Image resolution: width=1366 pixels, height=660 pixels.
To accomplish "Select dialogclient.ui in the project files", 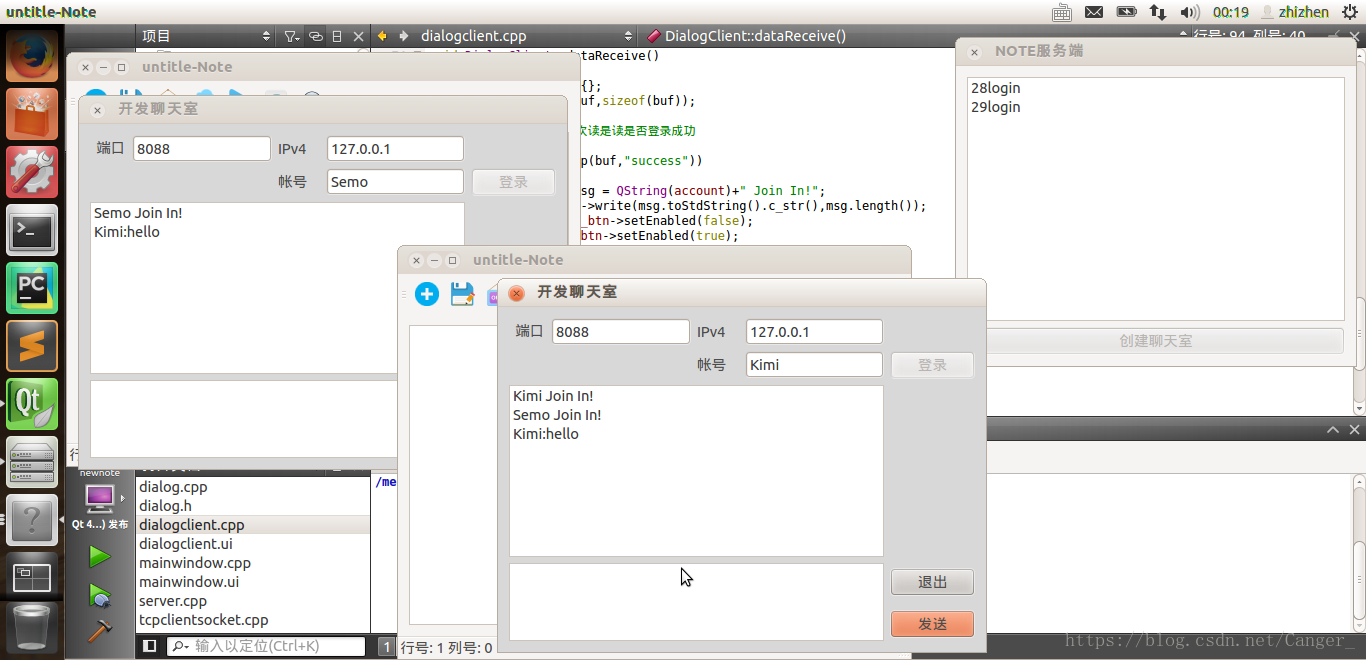I will pyautogui.click(x=192, y=543).
